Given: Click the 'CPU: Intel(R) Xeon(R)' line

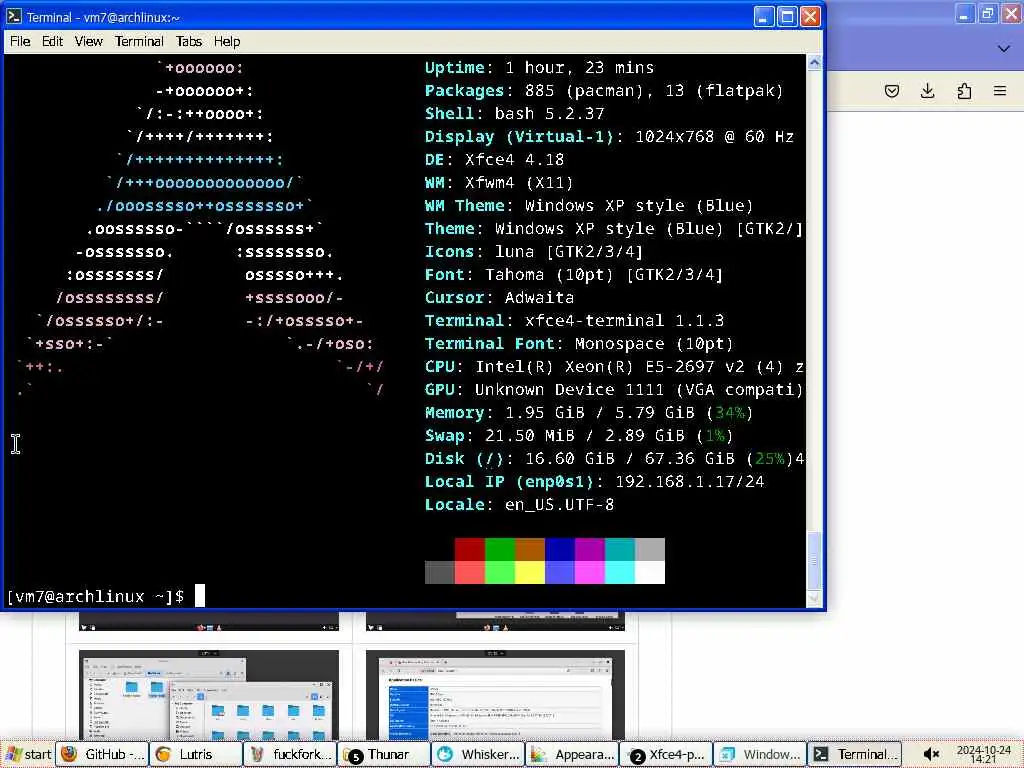Looking at the screenshot, I should [614, 366].
